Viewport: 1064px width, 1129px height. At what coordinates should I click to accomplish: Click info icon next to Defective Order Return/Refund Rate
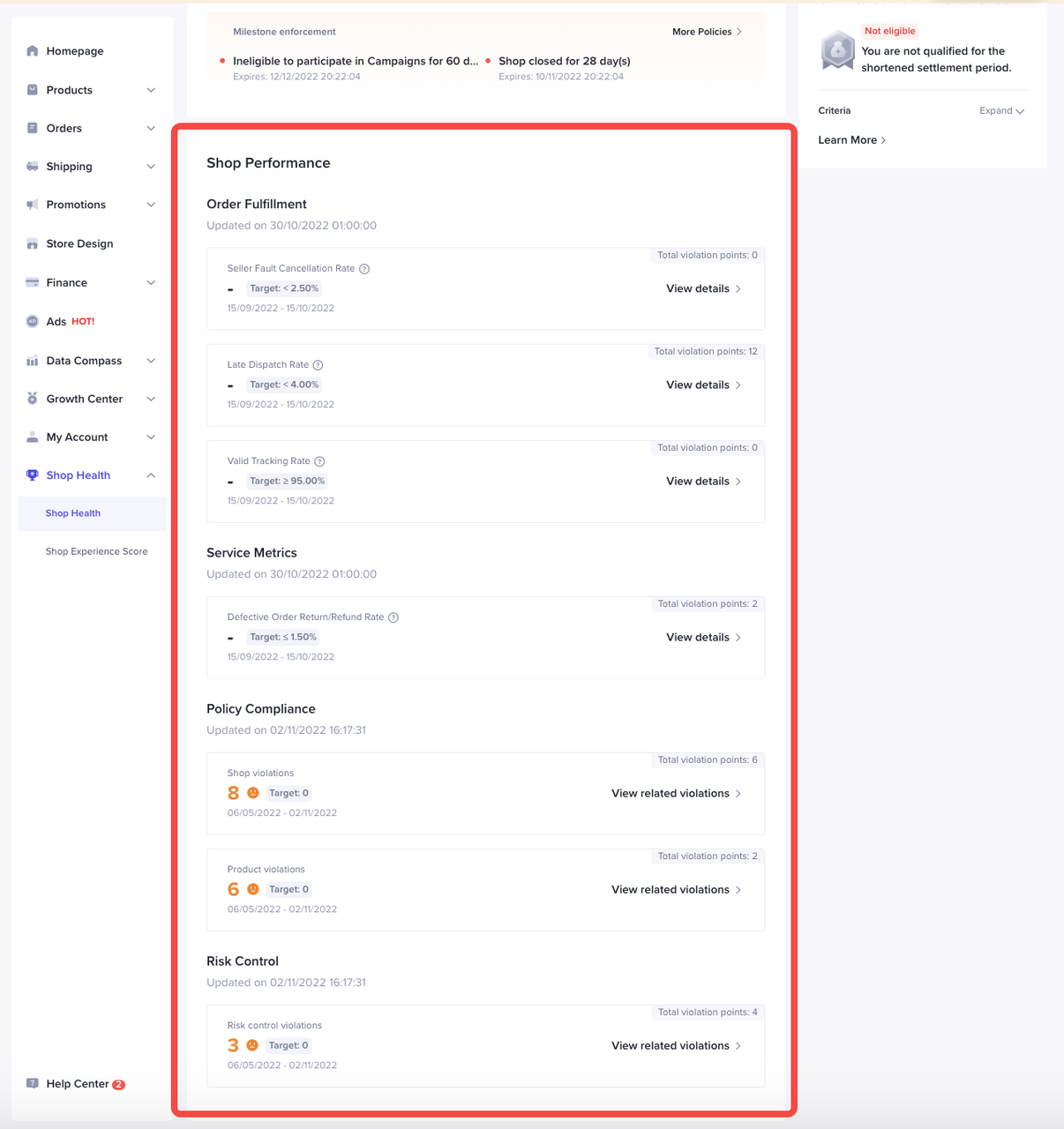[393, 617]
